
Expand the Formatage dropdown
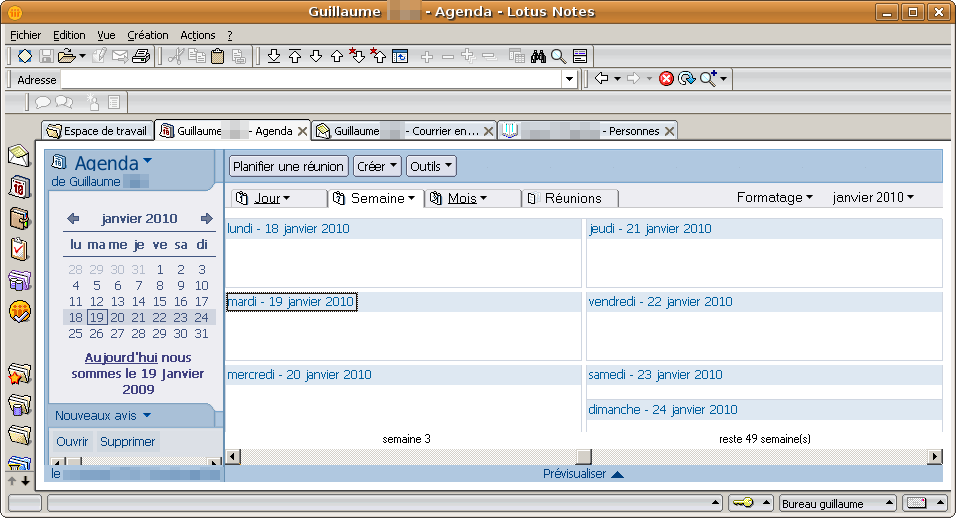[x=774, y=198]
